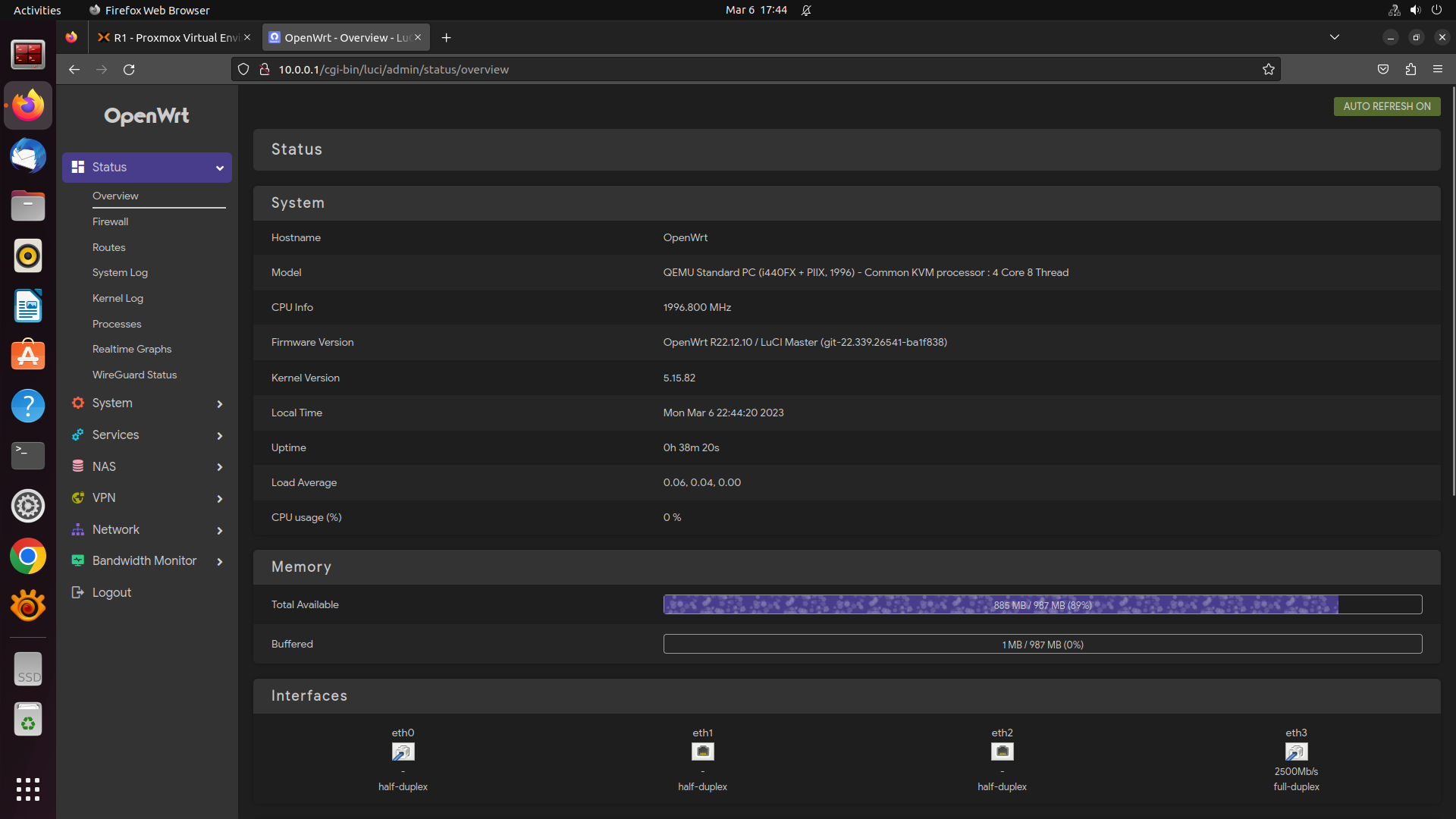Click the Kernel Version value 5.15.82
1456x819 pixels.
679,378
